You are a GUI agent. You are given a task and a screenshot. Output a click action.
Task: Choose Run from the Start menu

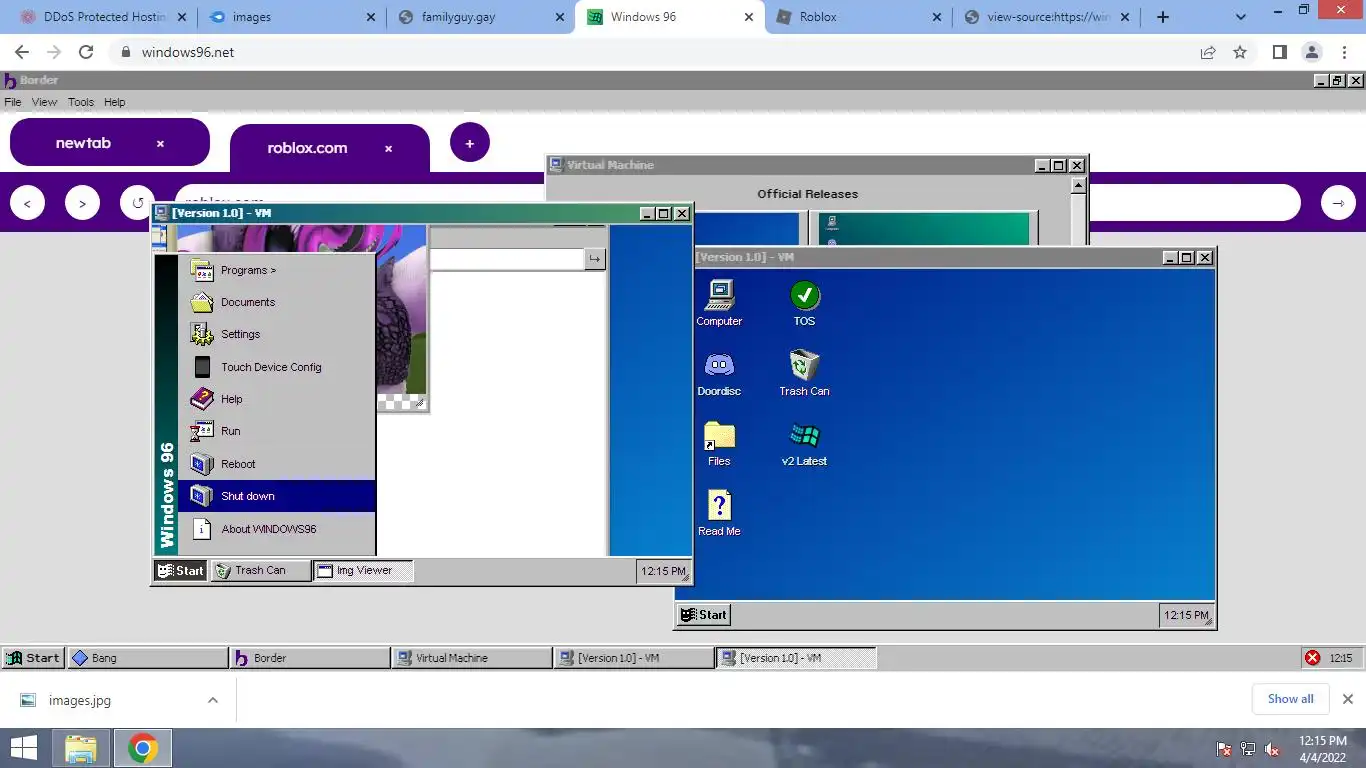(x=277, y=431)
